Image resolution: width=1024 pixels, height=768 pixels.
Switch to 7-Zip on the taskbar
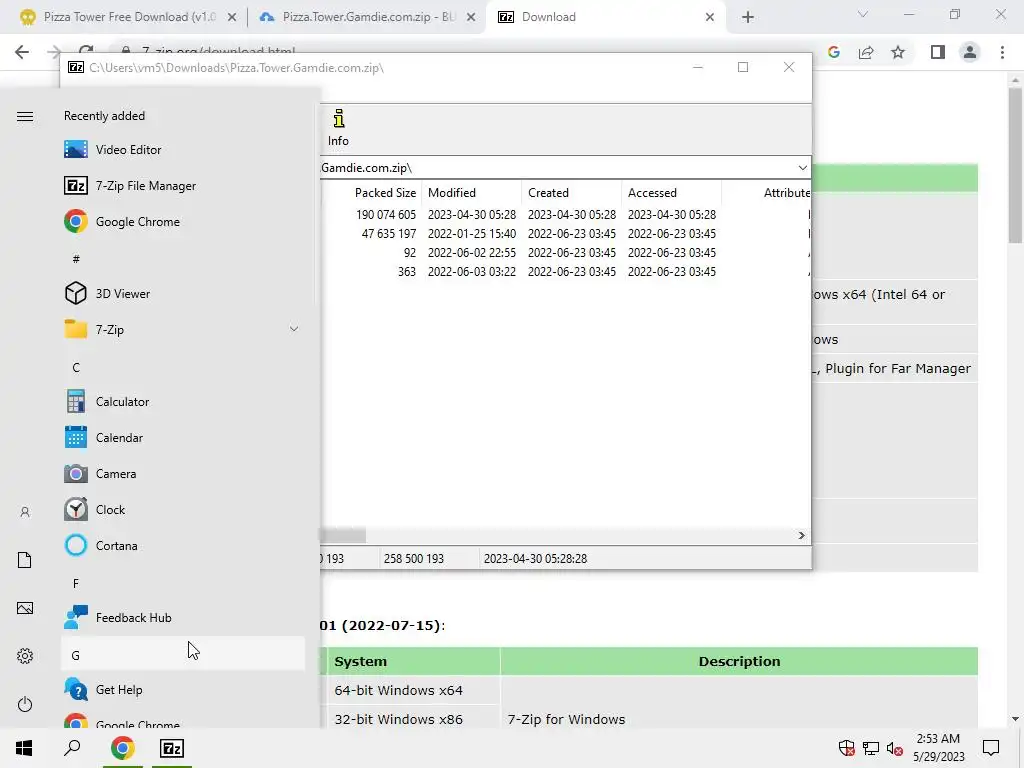172,748
